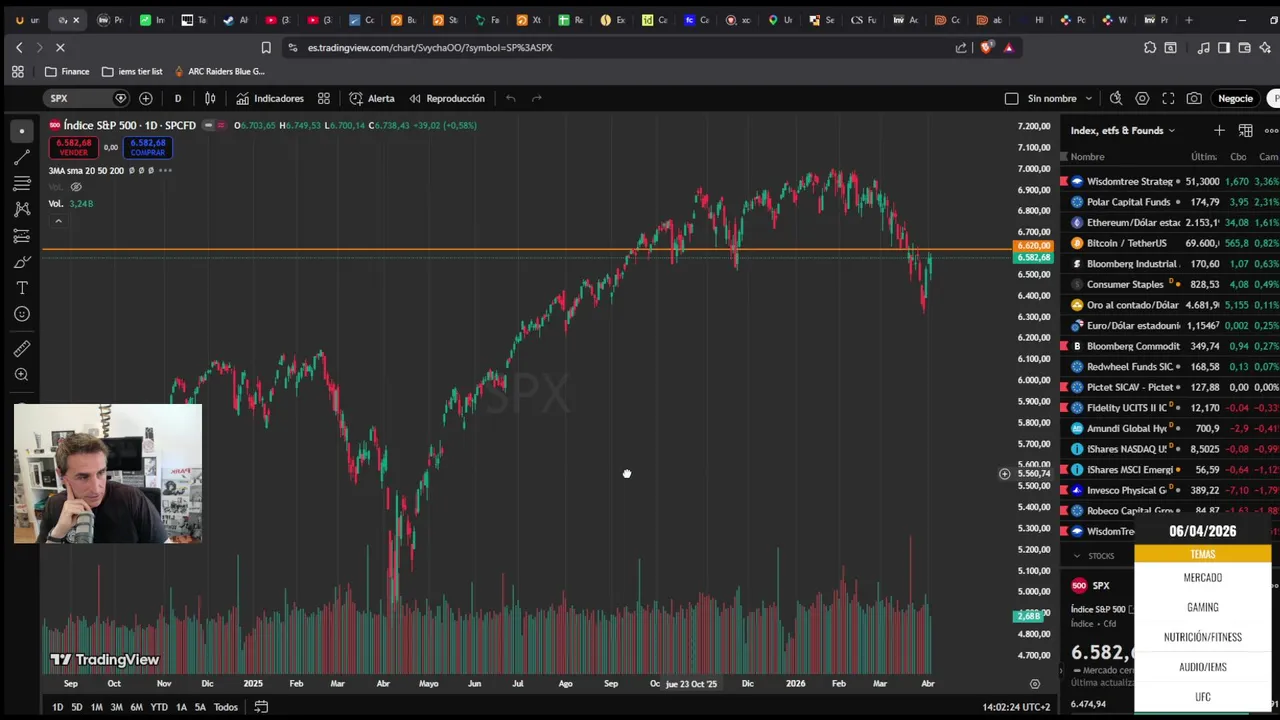Create a new Alerta
1280x720 pixels.
coord(372,98)
